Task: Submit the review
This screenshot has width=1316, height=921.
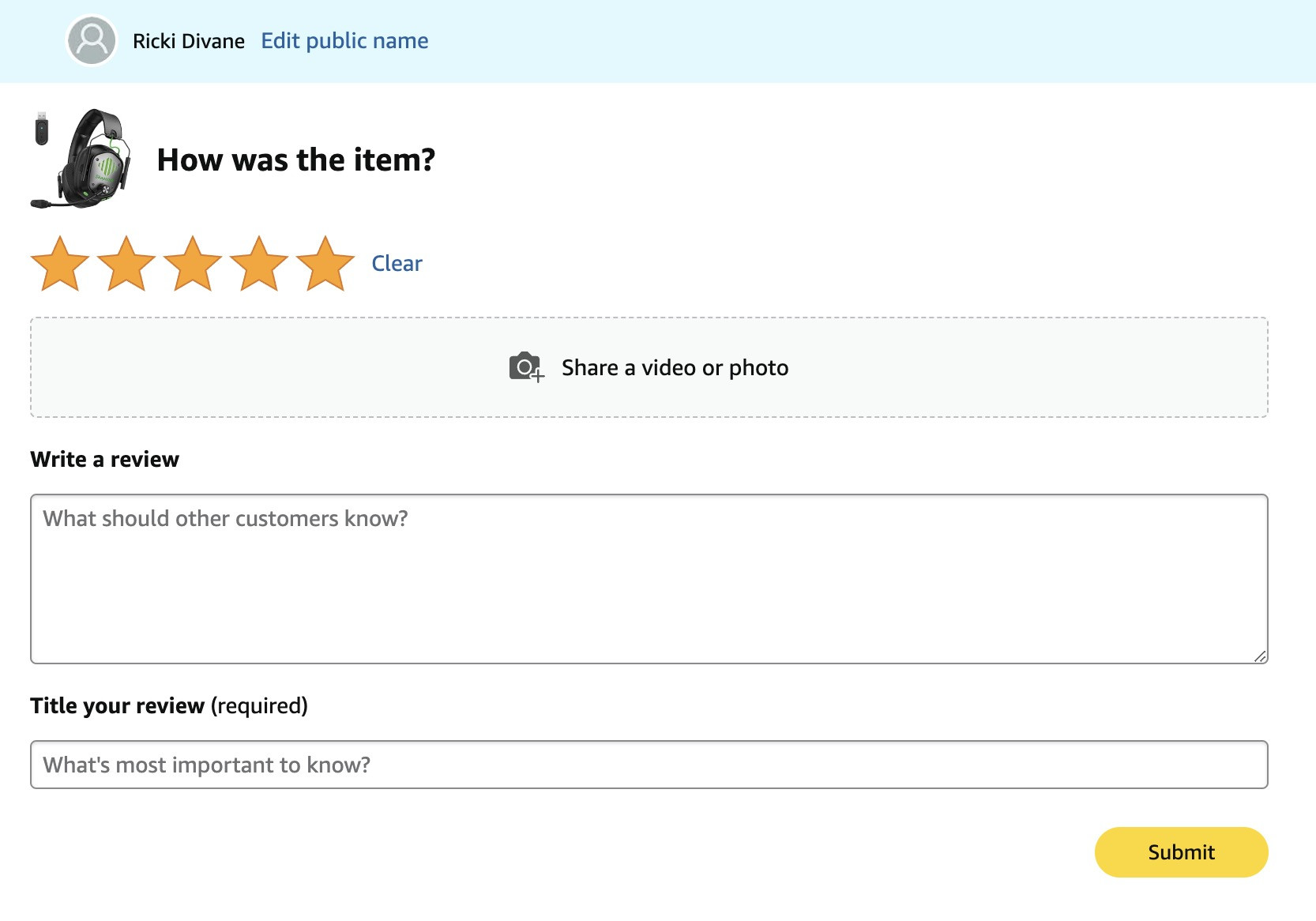Action: click(x=1181, y=852)
